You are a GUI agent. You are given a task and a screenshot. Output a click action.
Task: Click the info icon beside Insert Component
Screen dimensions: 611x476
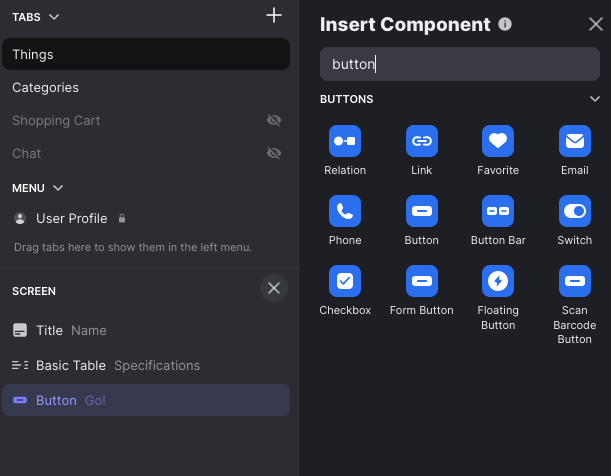tap(505, 24)
